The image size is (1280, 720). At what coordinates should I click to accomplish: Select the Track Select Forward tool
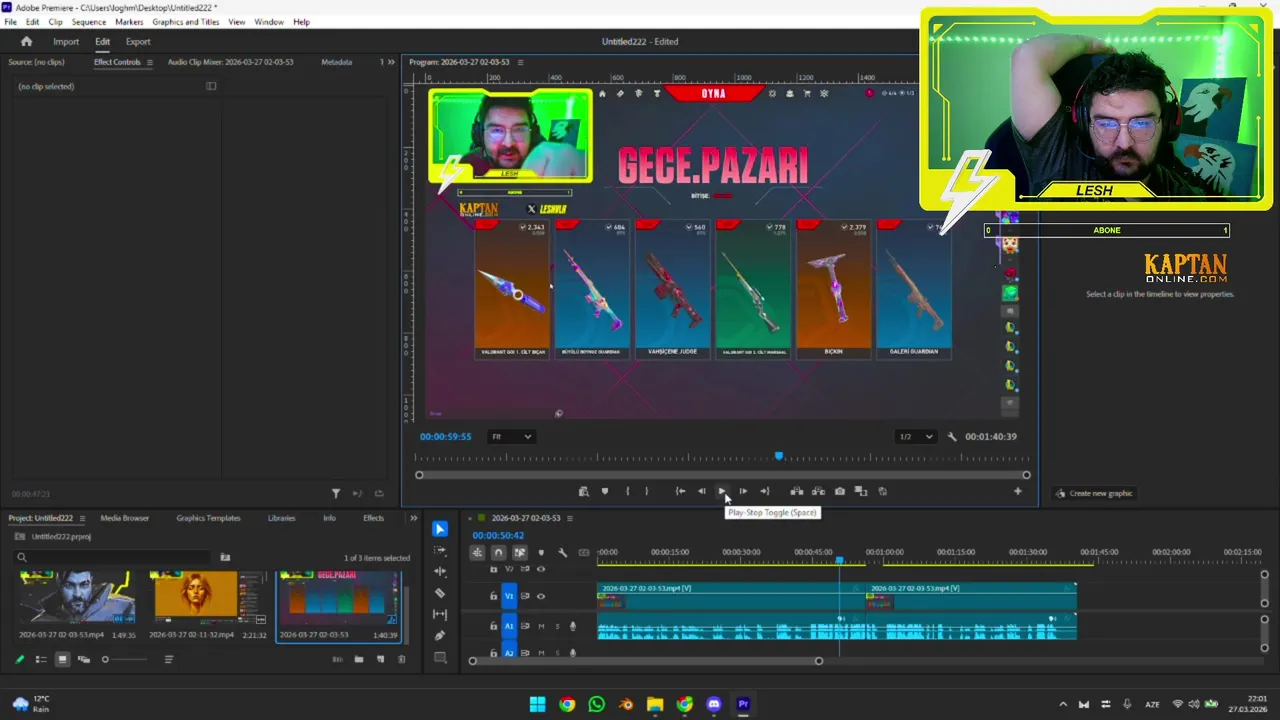point(440,551)
